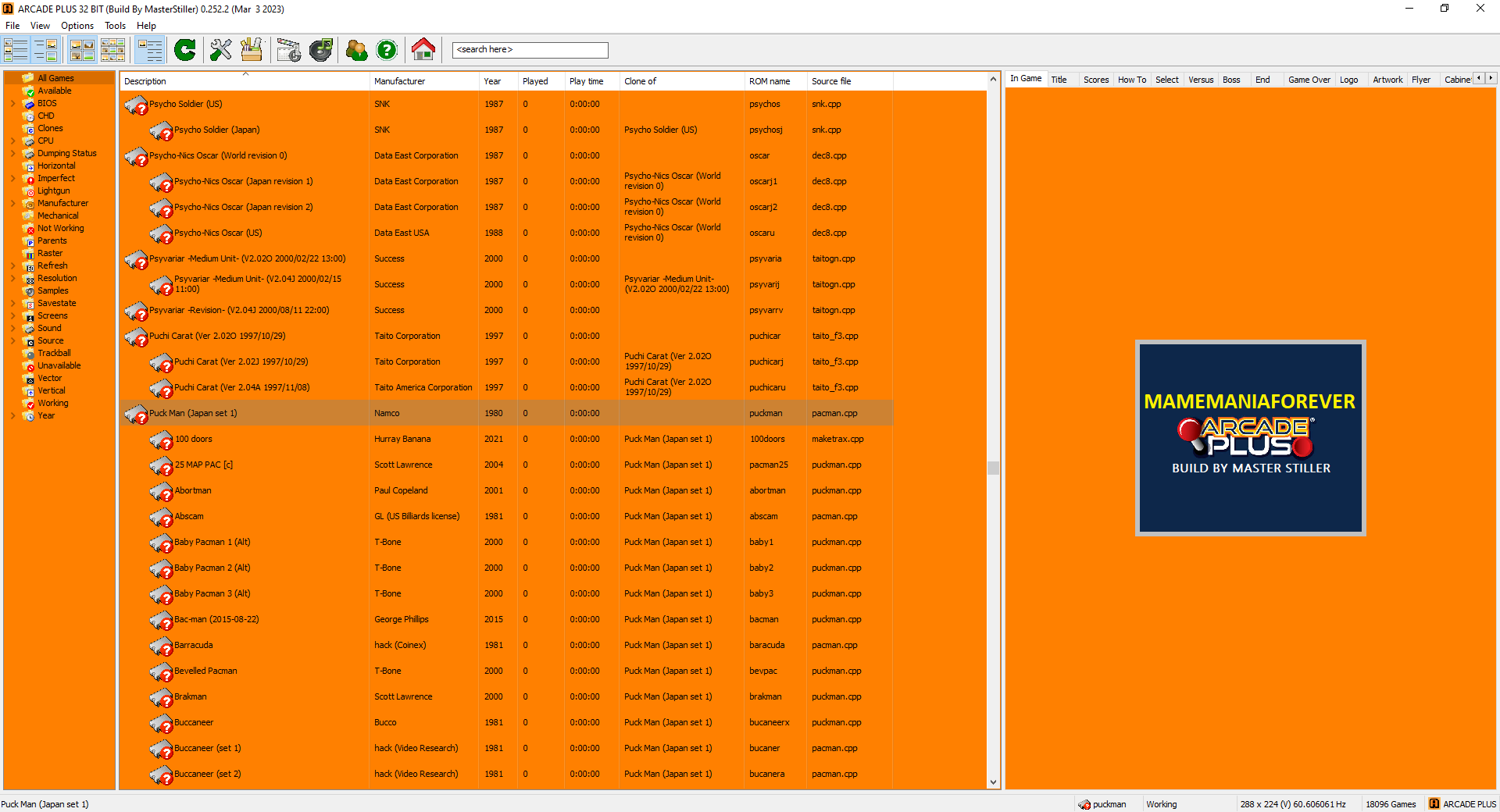Click the Raster folder icon
The image size is (1500, 812).
pos(29,253)
